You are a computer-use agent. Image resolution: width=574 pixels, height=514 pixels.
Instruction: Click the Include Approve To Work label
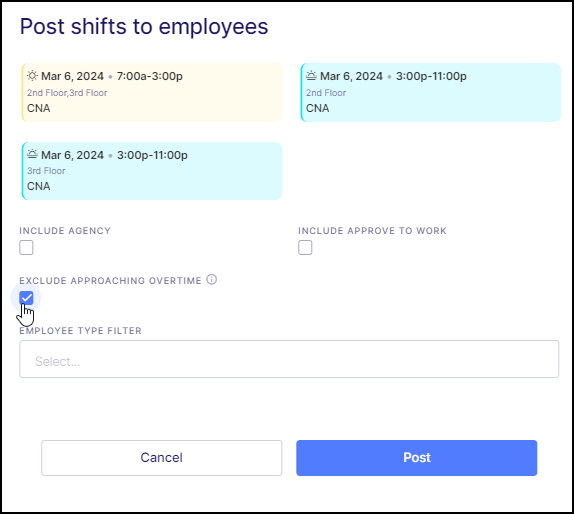pos(372,231)
